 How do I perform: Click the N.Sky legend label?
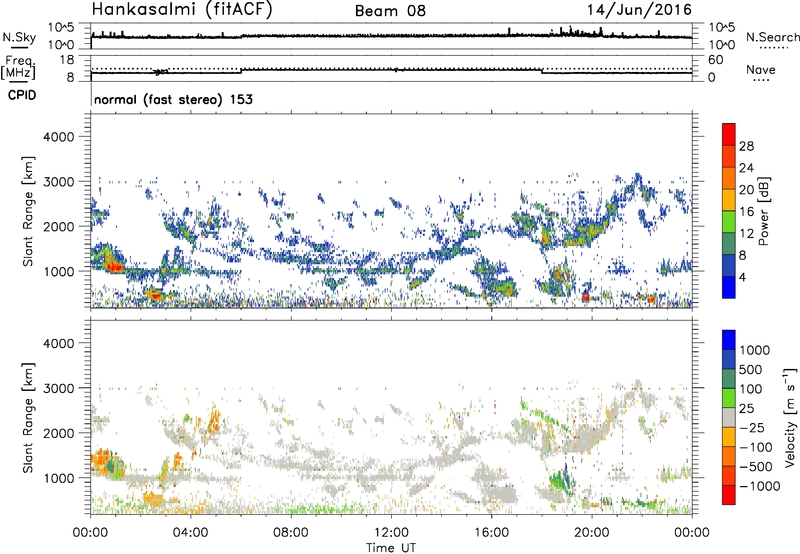[x=19, y=37]
